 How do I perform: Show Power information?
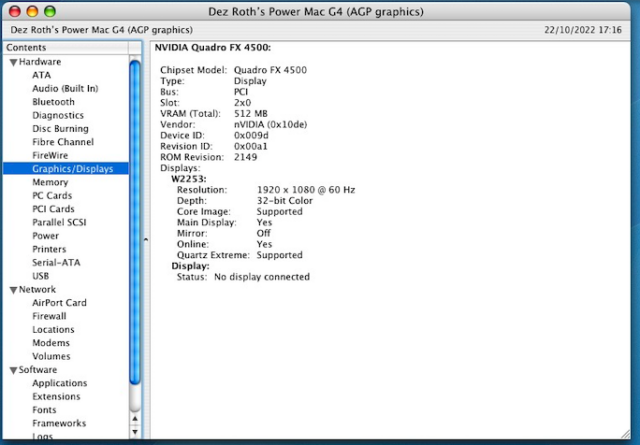[x=46, y=236]
